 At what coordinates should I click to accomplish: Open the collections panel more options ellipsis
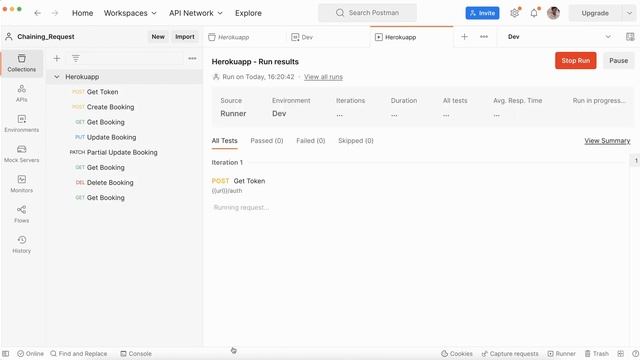click(x=192, y=58)
